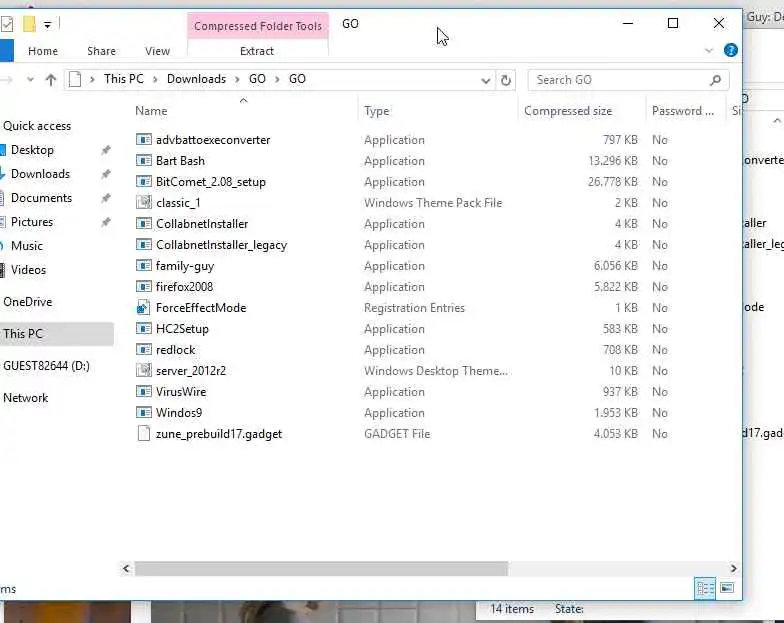The image size is (784, 623).
Task: Click the Registration Entries type cell
Action: click(414, 308)
